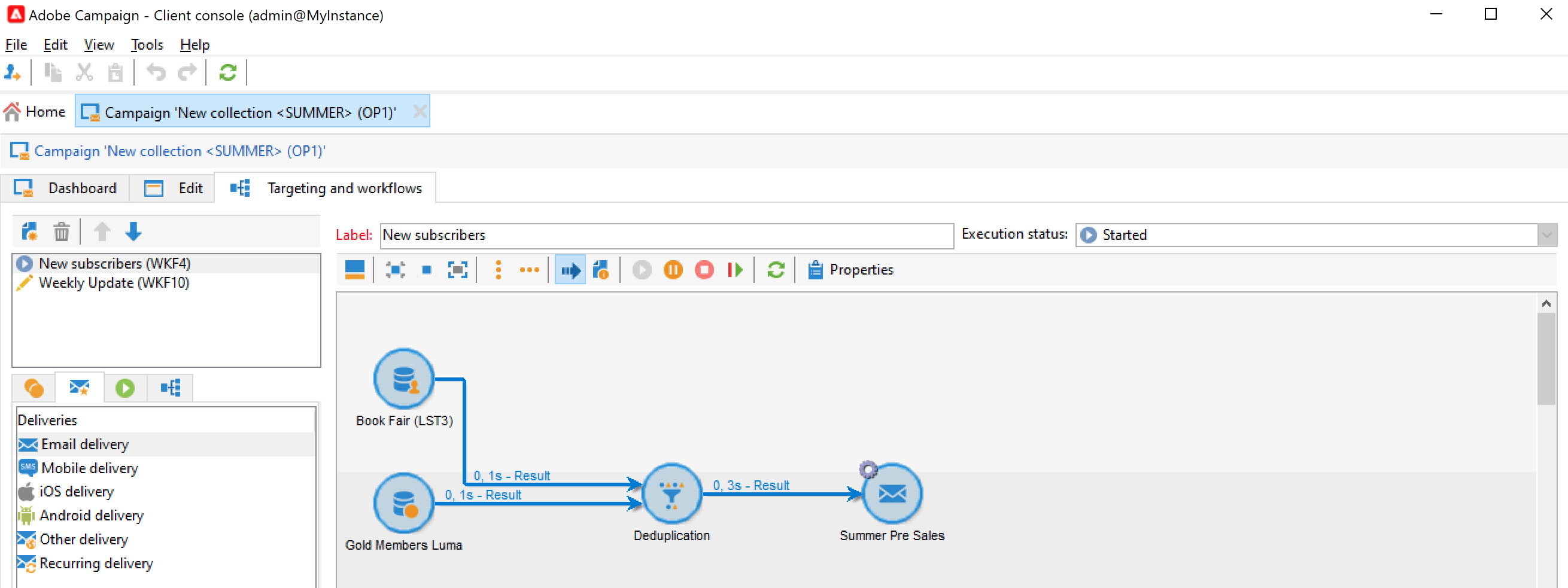Viewport: 1568px width, 588px height.
Task: Move selected workflow down with blue arrow
Action: [133, 232]
